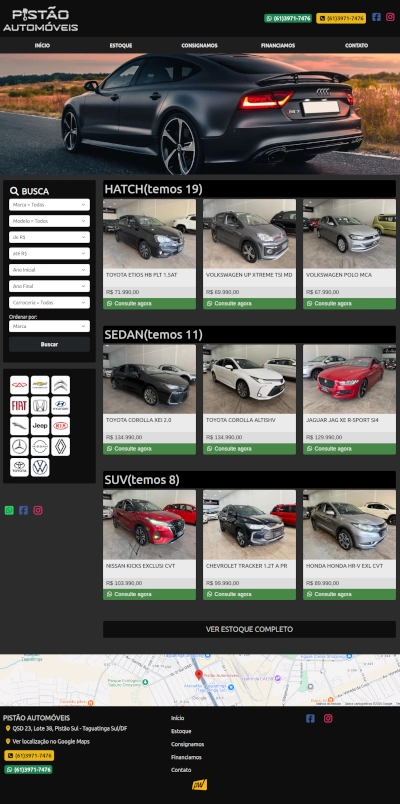Click Consulte agora under Volkswagen Up Xtreme
400x804 pixels.
pos(249,304)
